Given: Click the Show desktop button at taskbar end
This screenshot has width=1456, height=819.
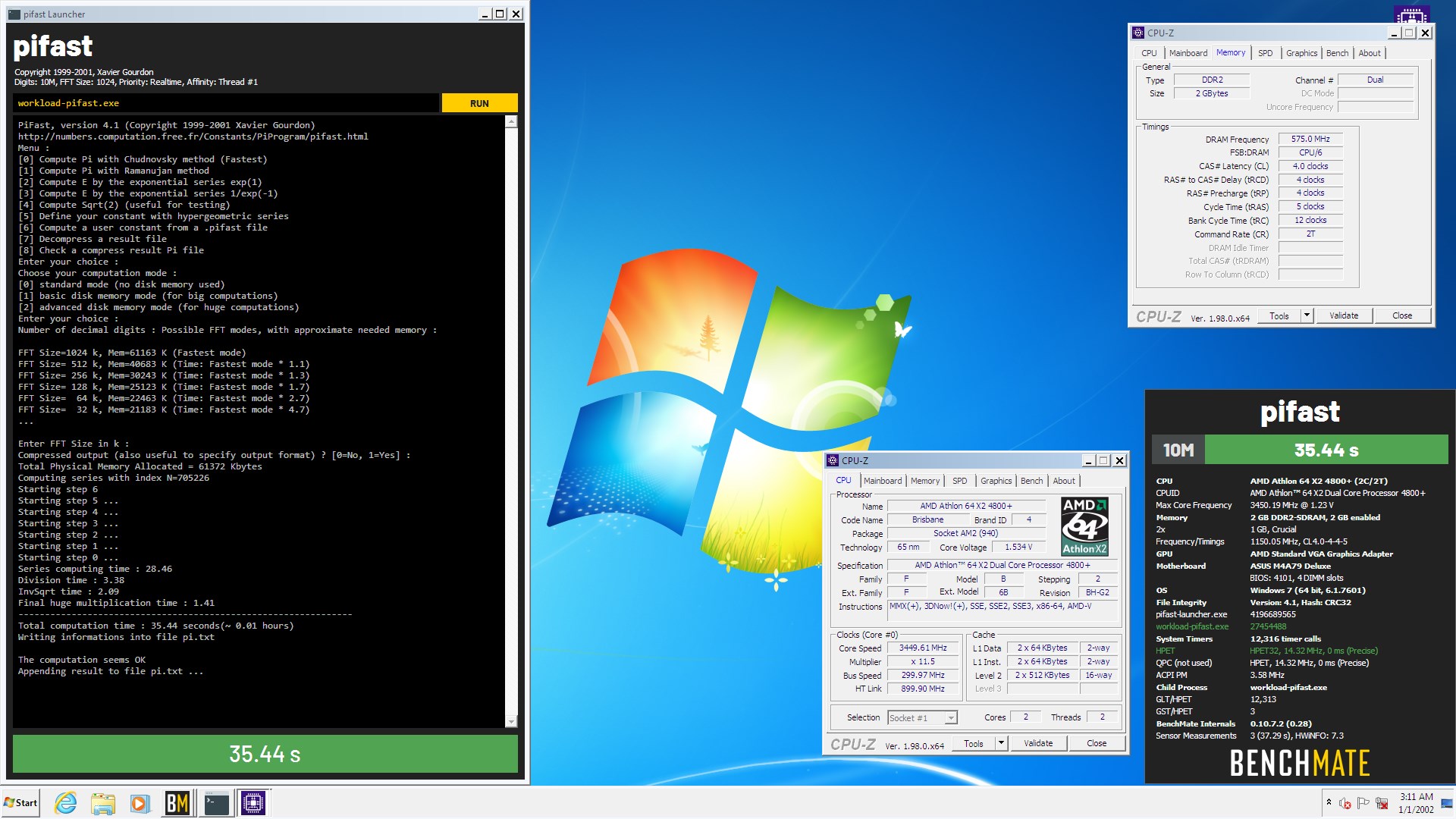Looking at the screenshot, I should [x=1448, y=803].
